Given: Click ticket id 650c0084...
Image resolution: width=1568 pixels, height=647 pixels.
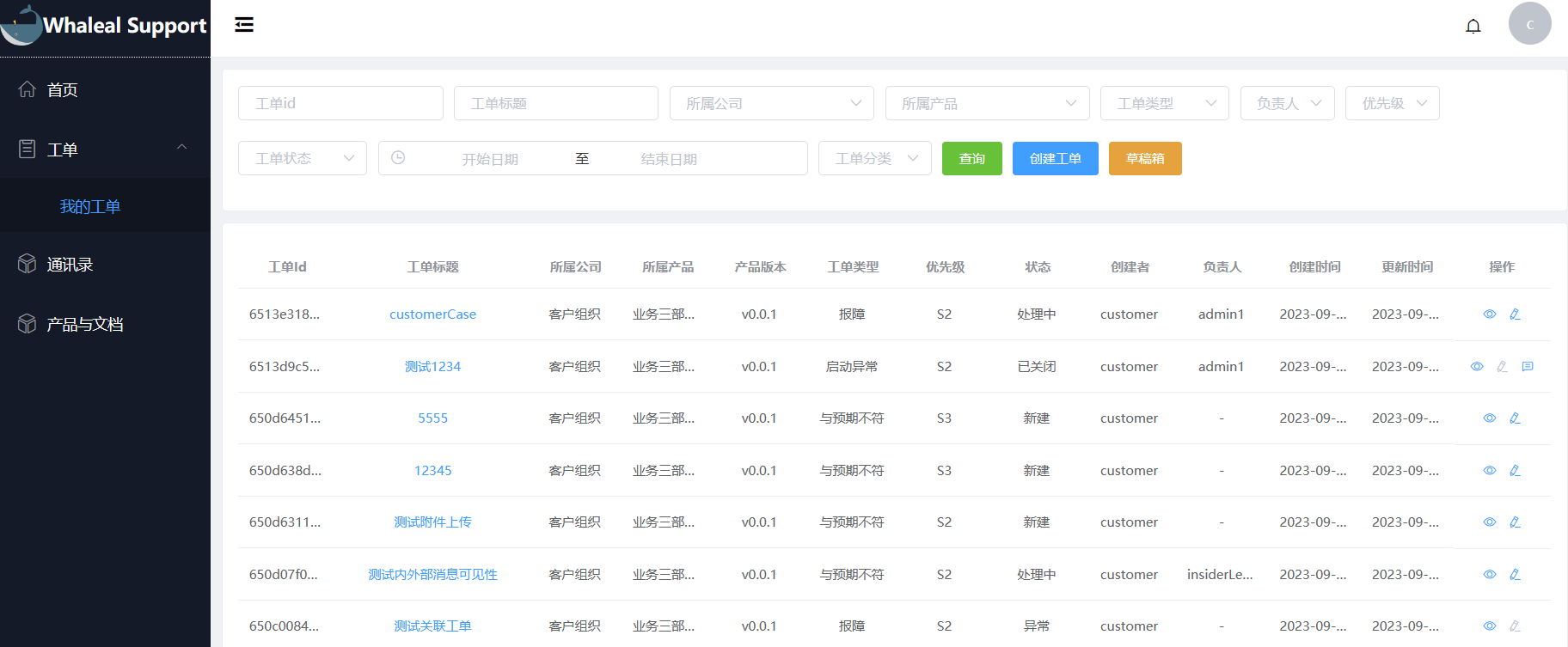Looking at the screenshot, I should pyautogui.click(x=284, y=626).
